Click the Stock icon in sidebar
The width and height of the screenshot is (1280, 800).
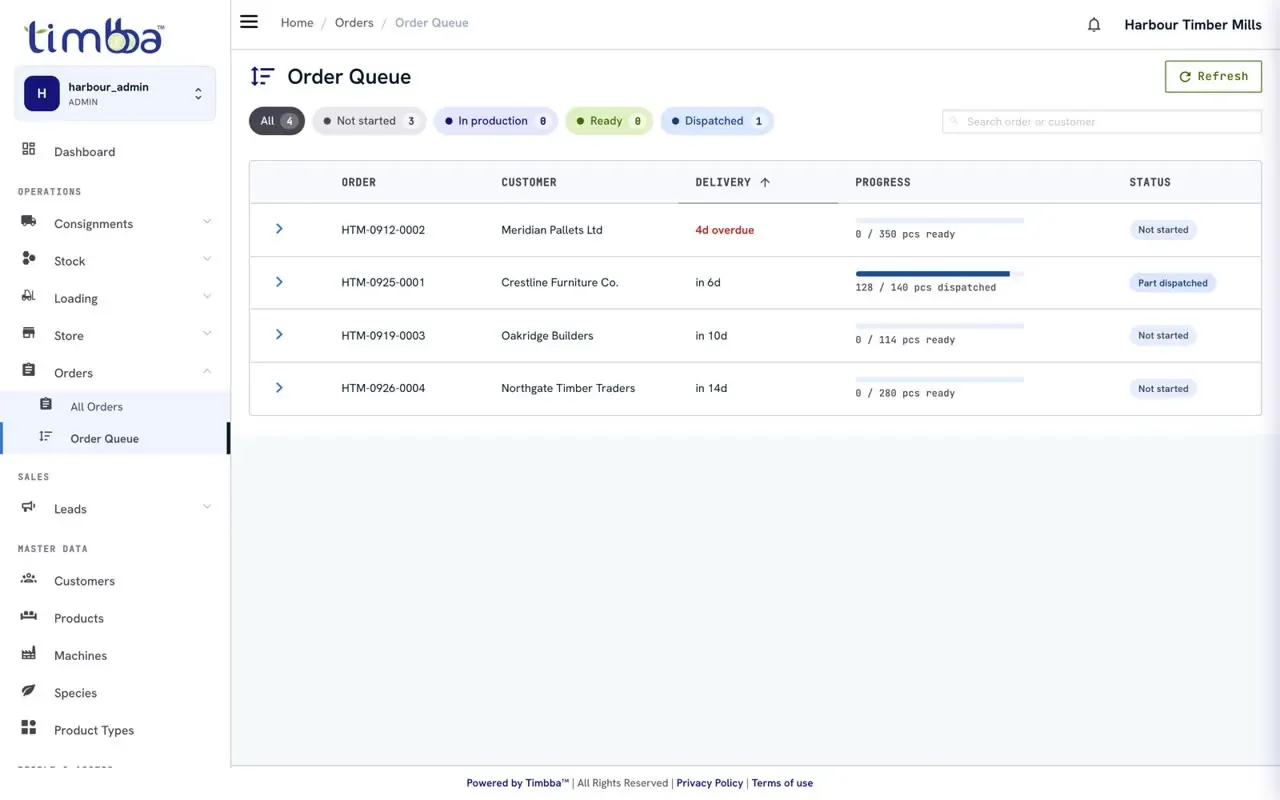tap(29, 258)
